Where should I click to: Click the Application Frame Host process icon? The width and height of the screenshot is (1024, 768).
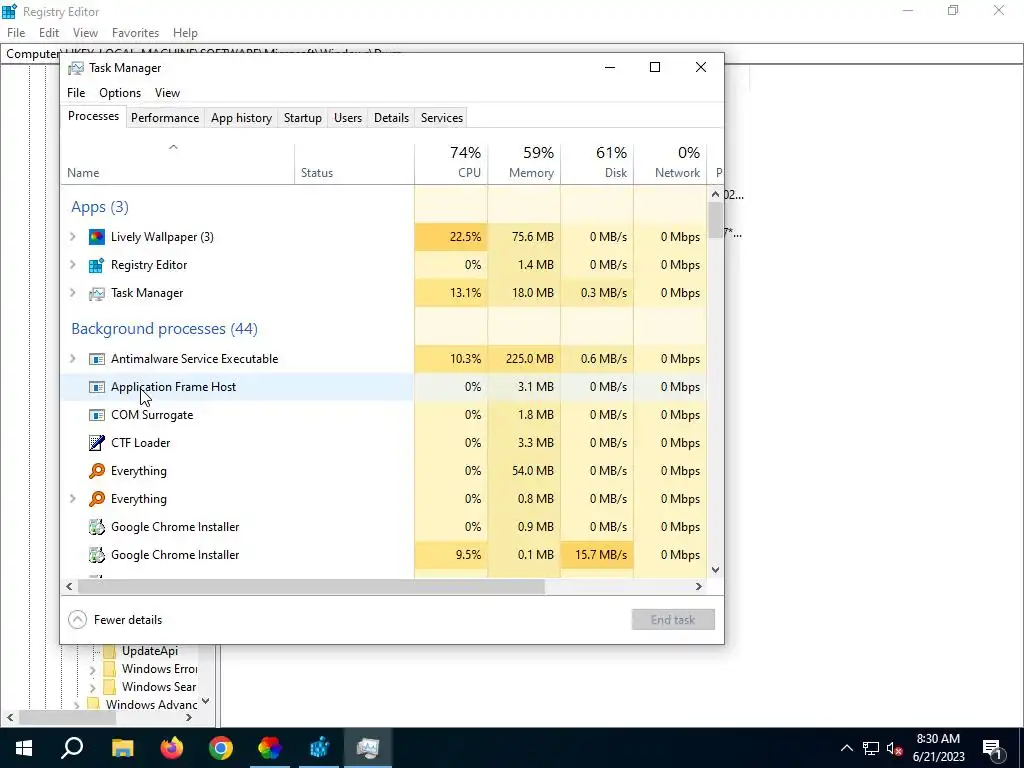(97, 387)
